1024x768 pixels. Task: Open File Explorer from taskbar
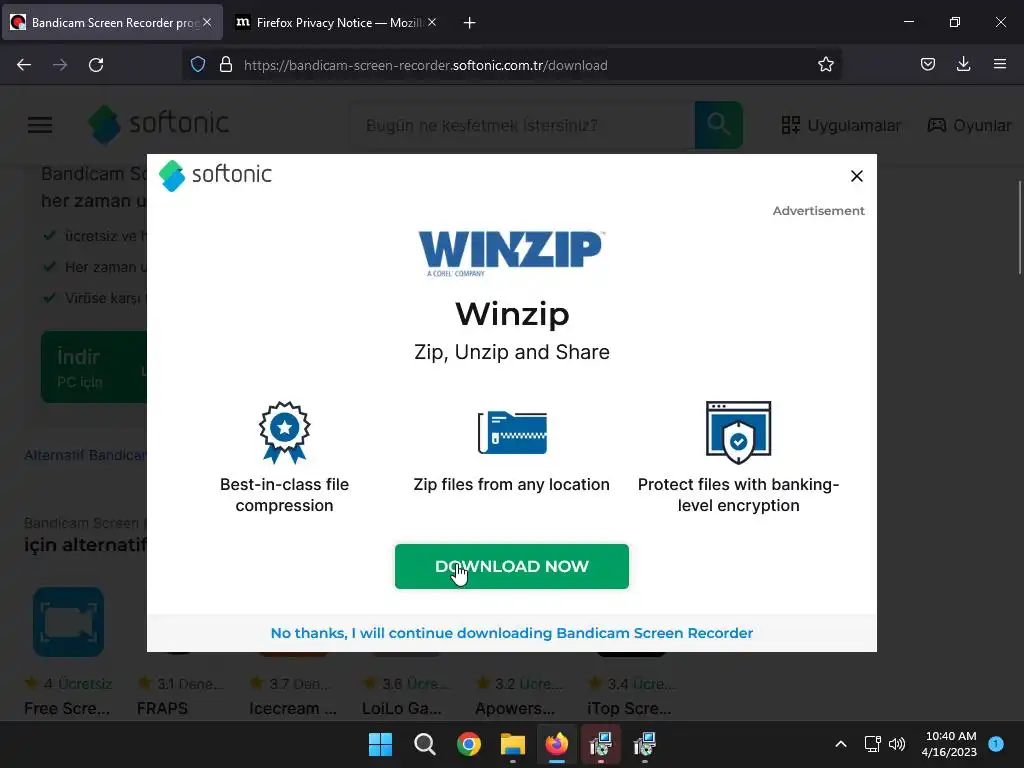click(x=513, y=744)
